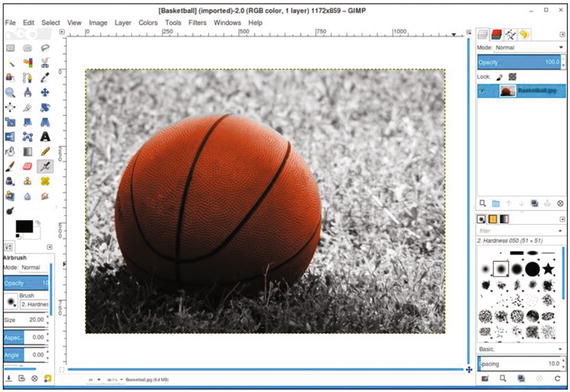Viewport: 570px width, 392px height.
Task: Open the Layer menu
Action: (x=123, y=23)
